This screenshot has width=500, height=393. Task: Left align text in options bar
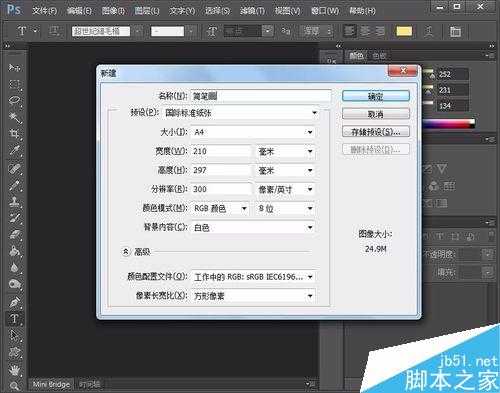click(350, 32)
